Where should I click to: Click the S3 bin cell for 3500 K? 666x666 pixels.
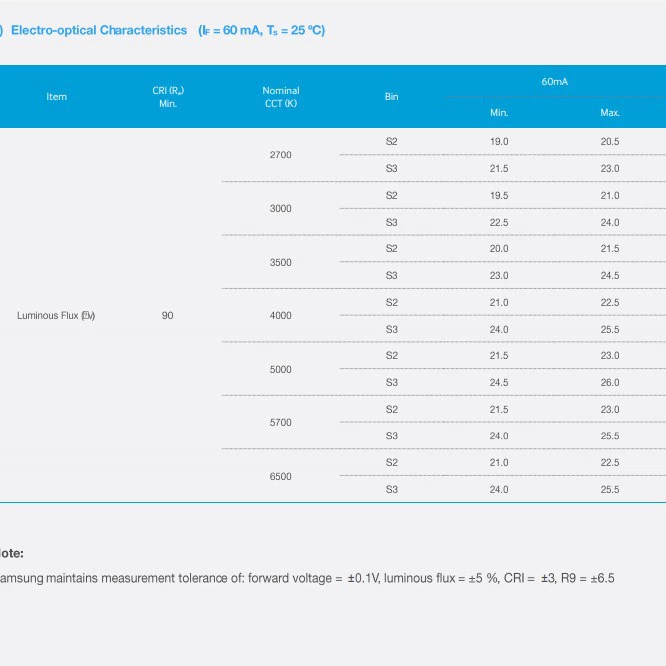point(392,276)
